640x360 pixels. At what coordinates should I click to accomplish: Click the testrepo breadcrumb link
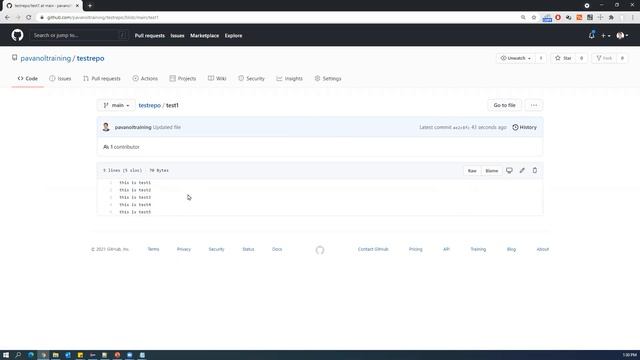[x=149, y=105]
